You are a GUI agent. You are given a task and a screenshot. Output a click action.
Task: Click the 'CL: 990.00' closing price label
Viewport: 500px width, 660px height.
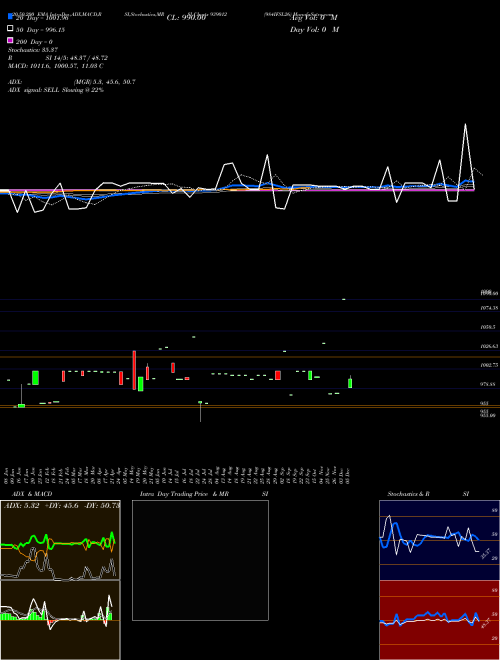[186, 18]
